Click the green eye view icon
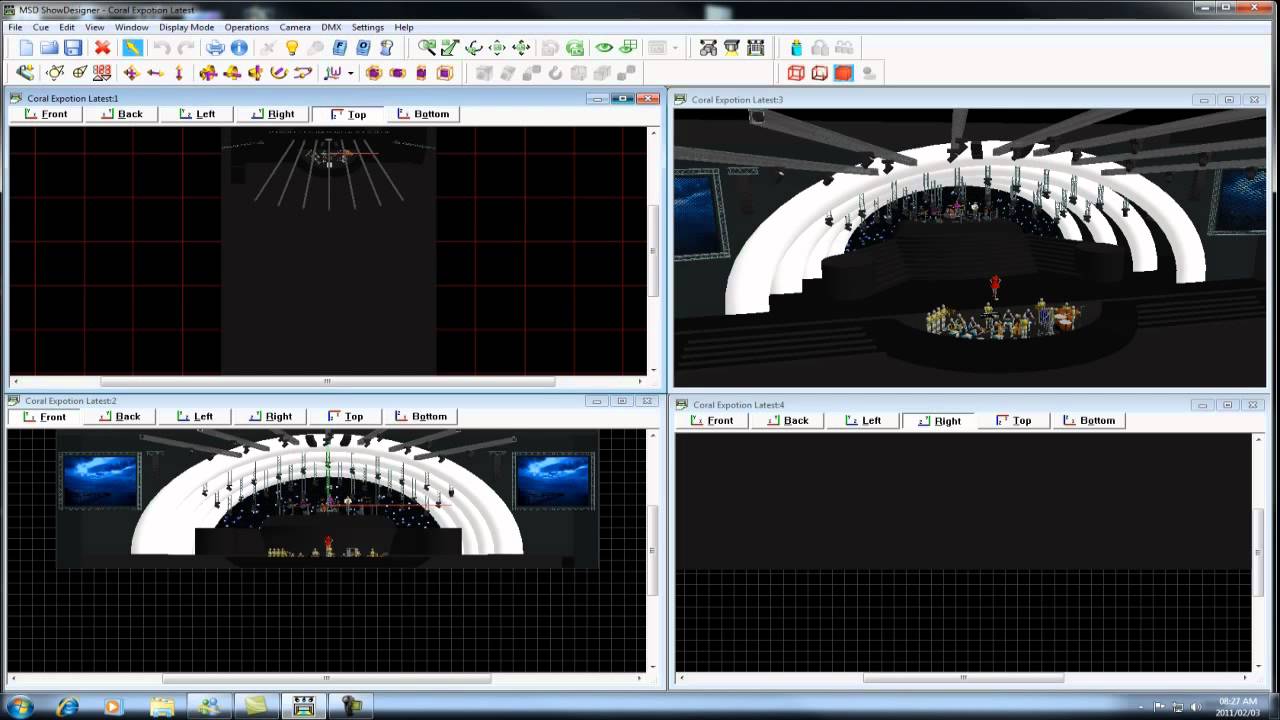 point(604,48)
